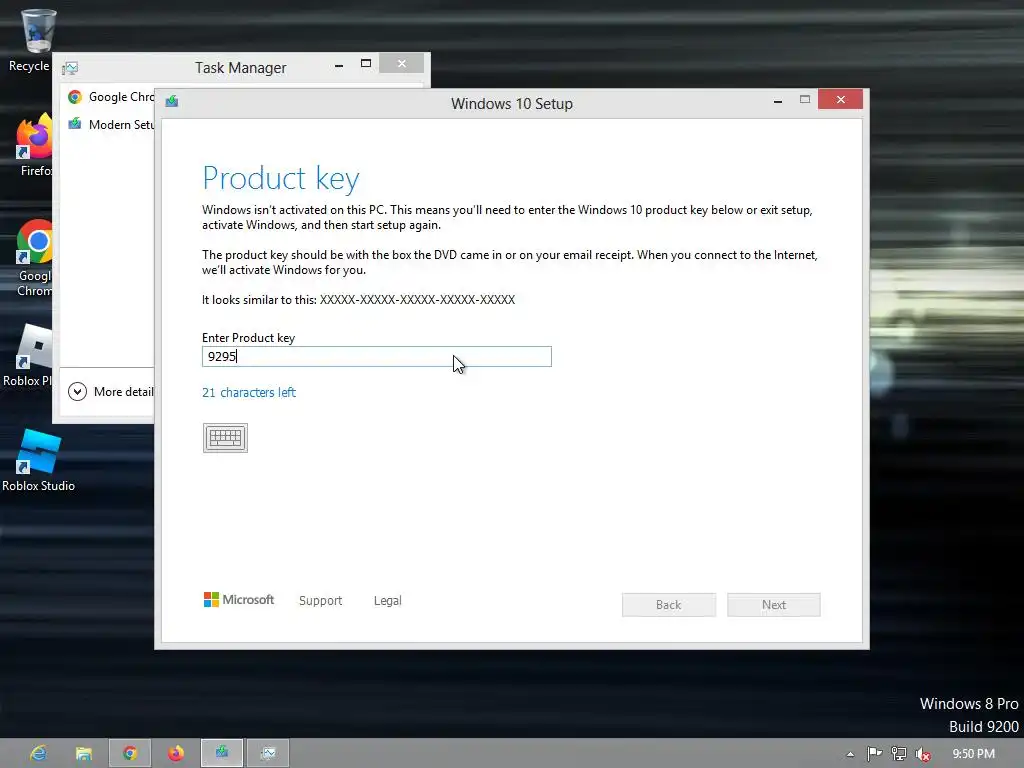Open File Explorer from the taskbar

click(x=84, y=754)
